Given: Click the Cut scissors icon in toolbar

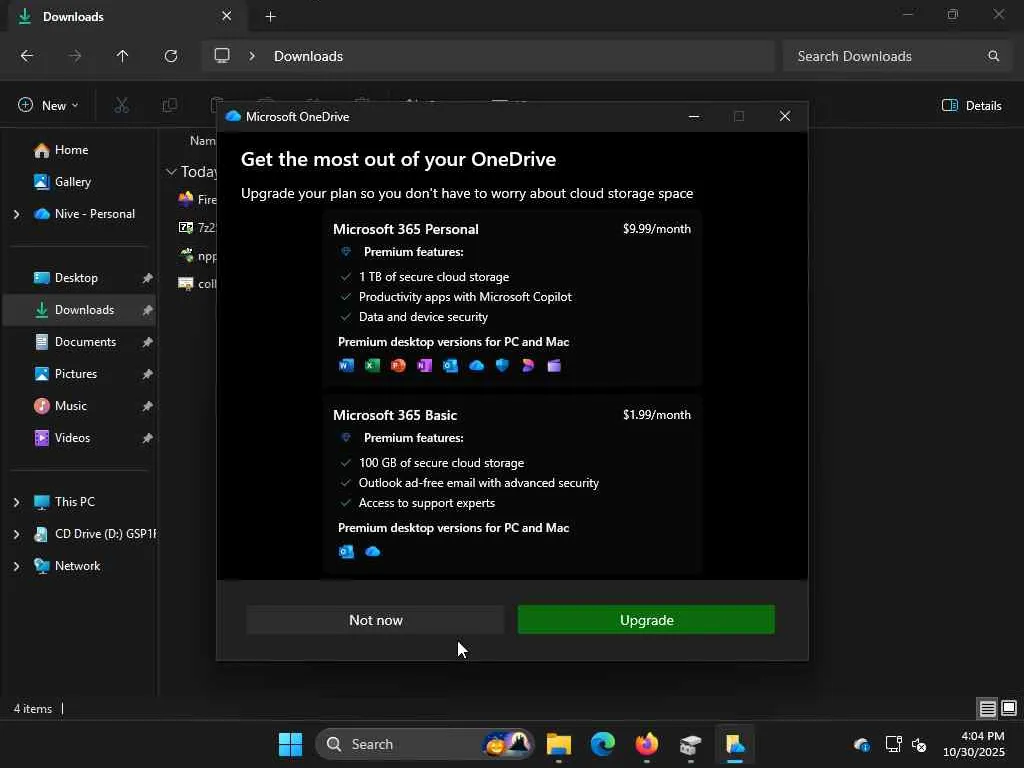Looking at the screenshot, I should tap(121, 105).
